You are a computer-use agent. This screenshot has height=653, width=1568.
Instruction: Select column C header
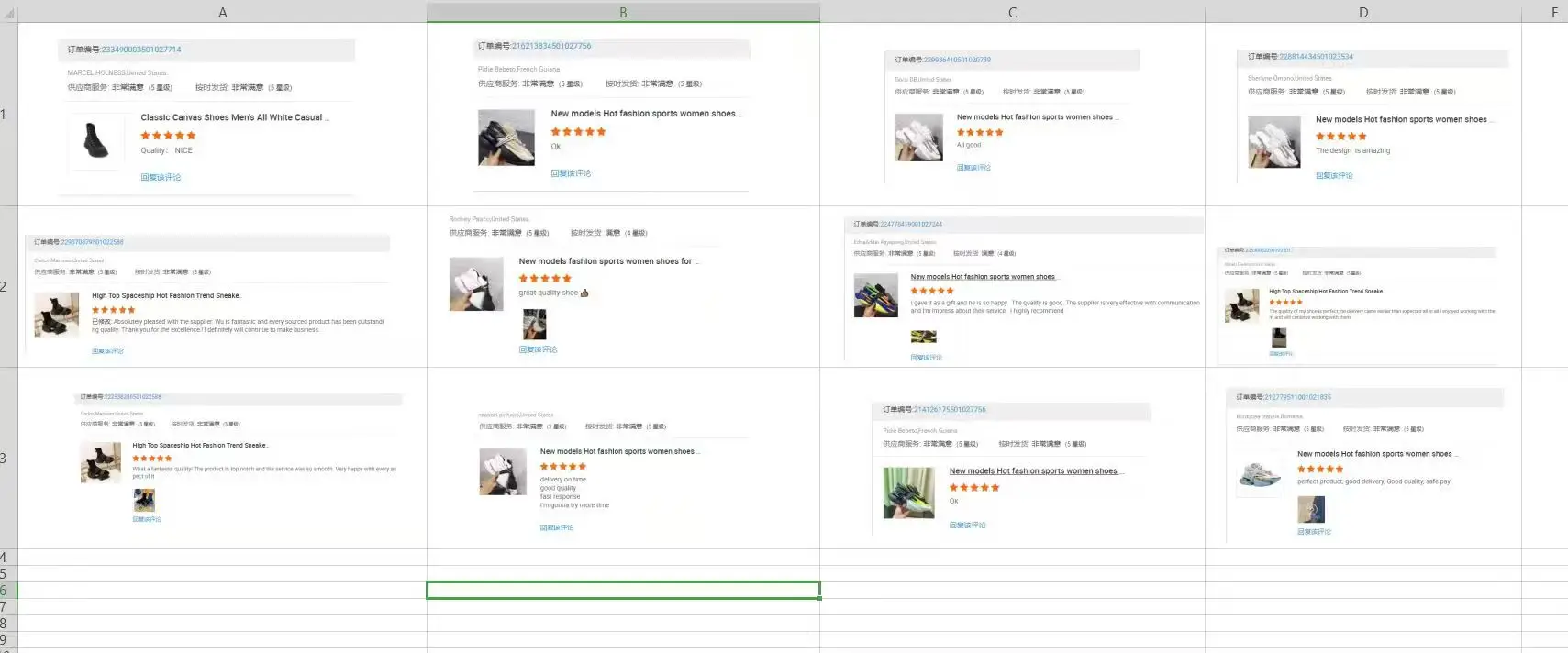tap(1012, 12)
